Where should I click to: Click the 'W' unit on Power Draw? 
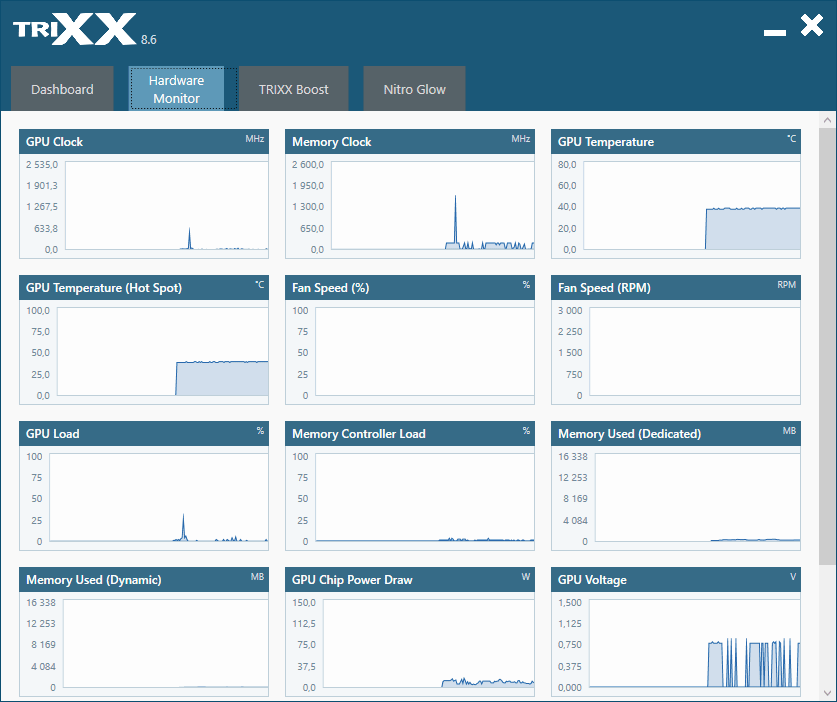[526, 577]
